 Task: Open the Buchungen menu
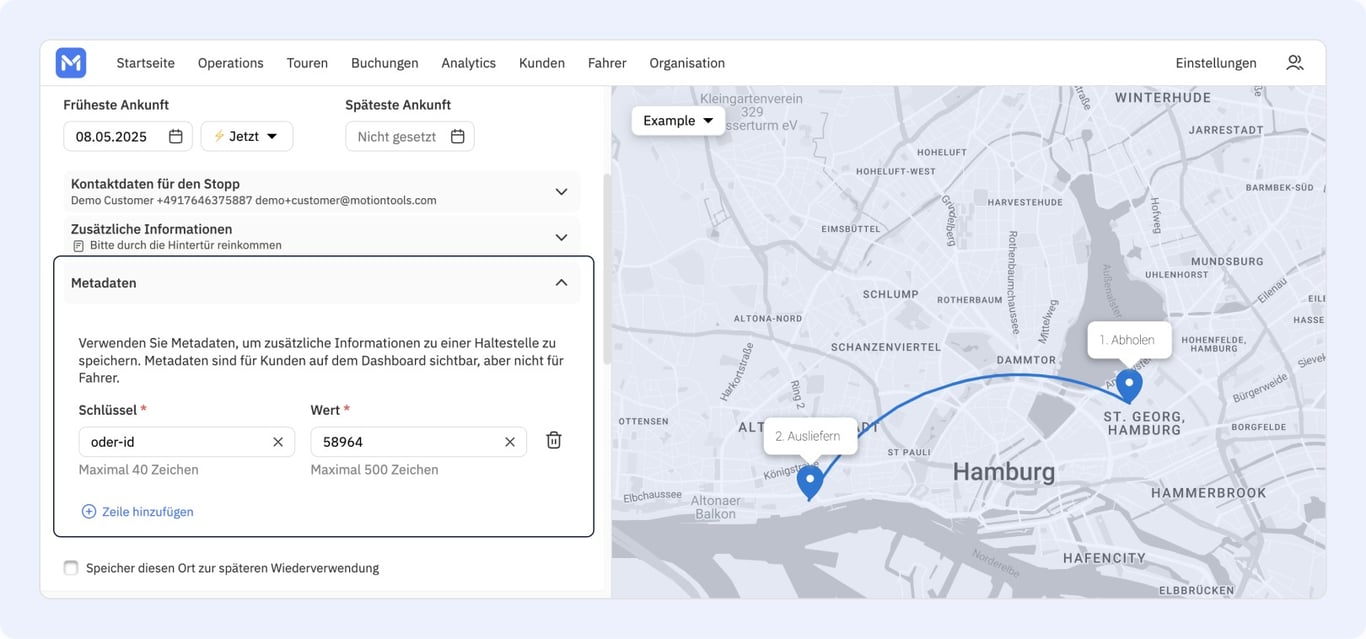click(385, 63)
